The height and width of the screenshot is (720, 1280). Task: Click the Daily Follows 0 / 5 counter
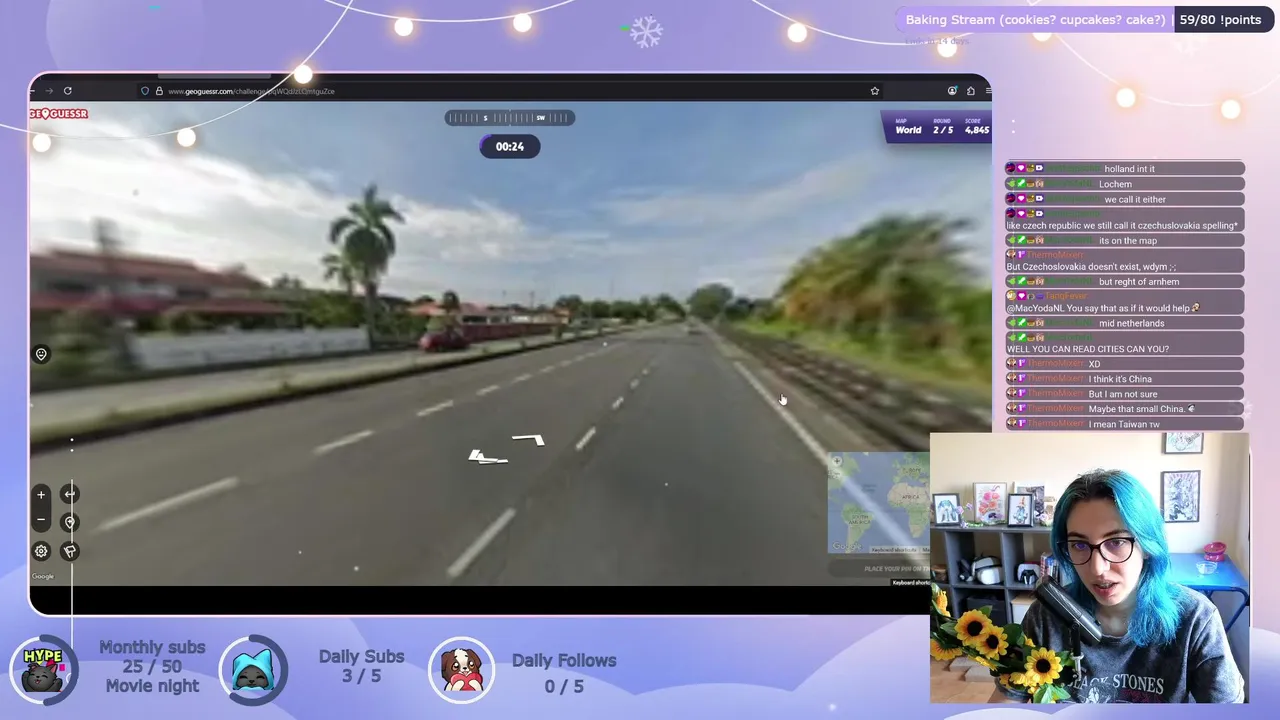564,673
